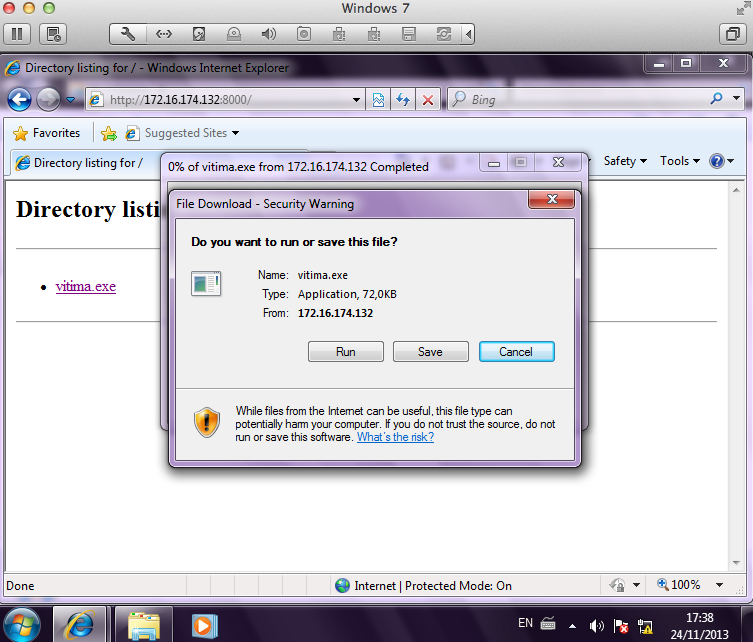Click the Compatibility View icon
753x642 pixels.
[378, 100]
